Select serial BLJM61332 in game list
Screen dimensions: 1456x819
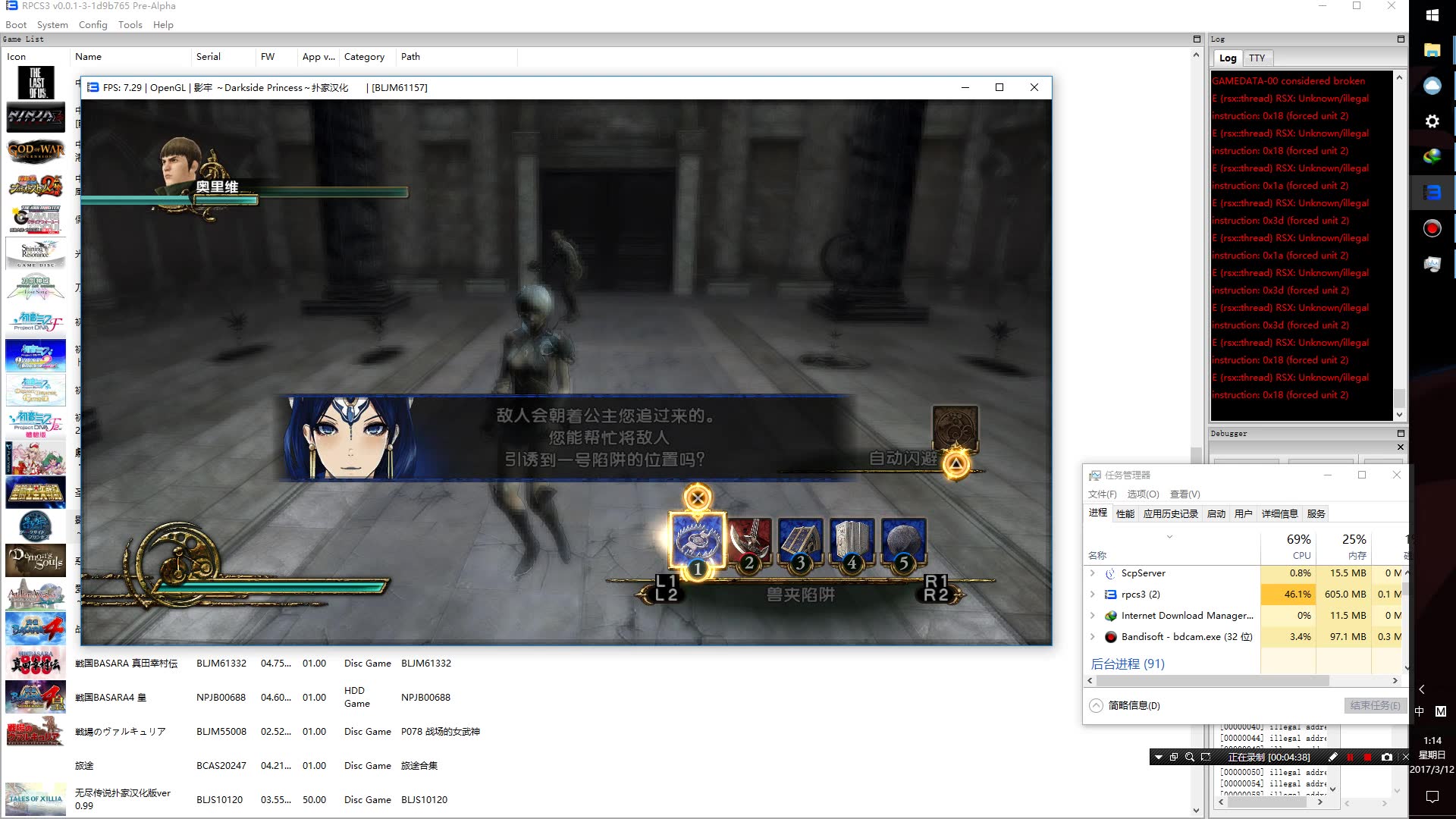pos(221,663)
